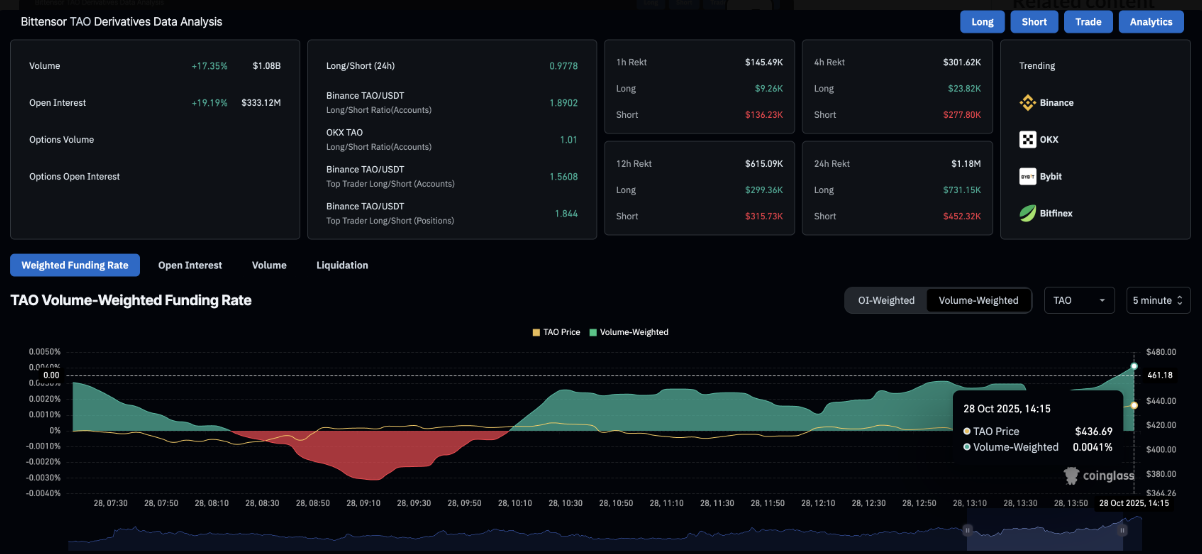Click the OKX logo icon
Viewport: 1202px width, 554px height.
[1027, 140]
